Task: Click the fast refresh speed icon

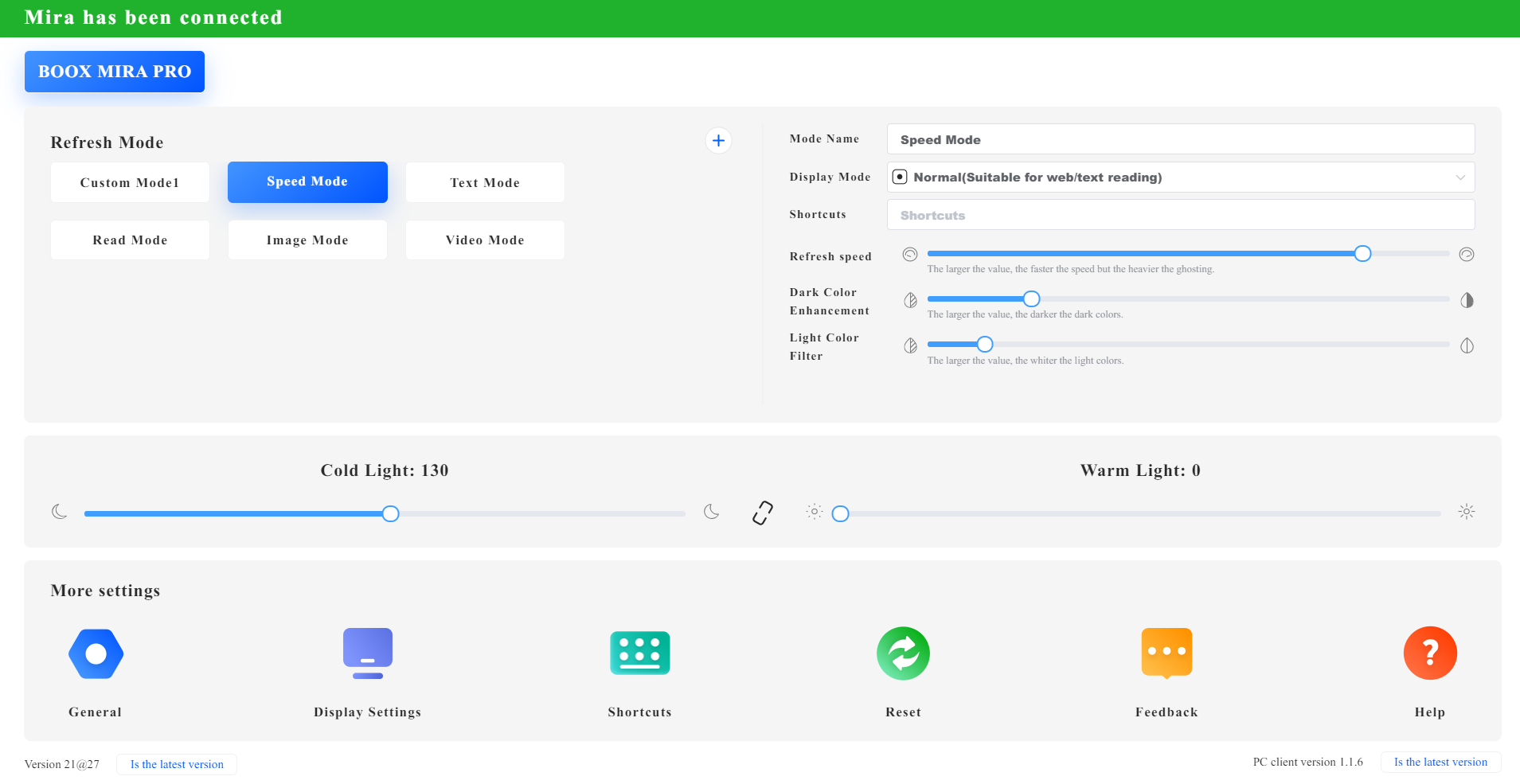Action: (1467, 255)
